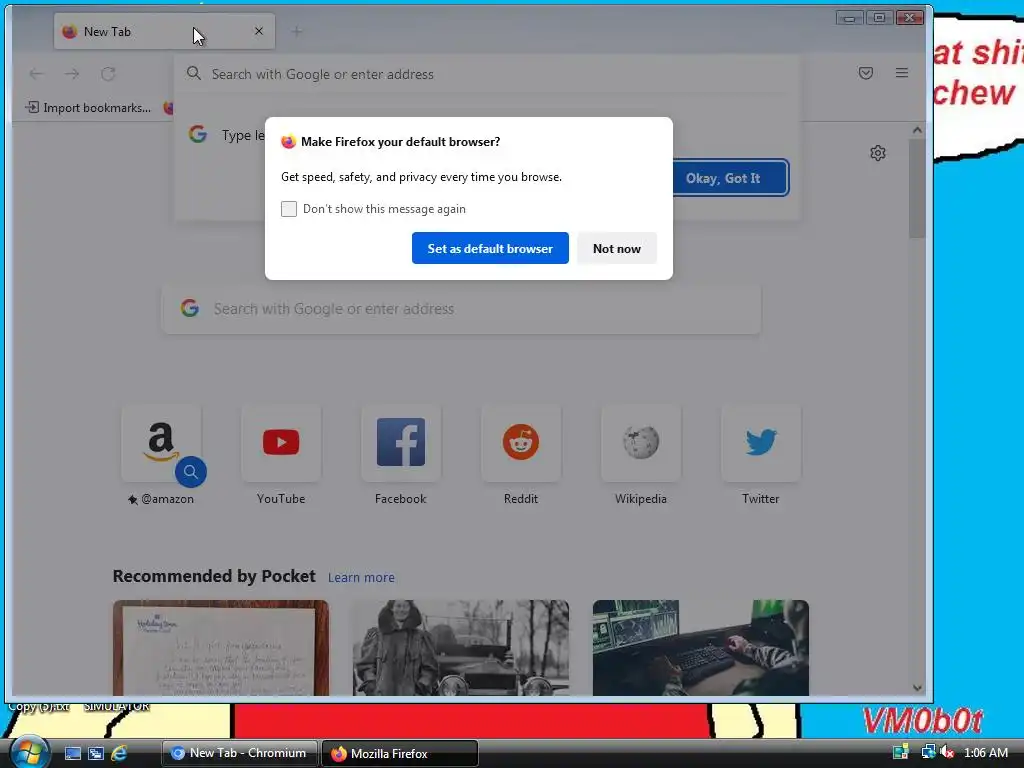Click the network tray icon
1024x768 pixels.
click(927, 752)
